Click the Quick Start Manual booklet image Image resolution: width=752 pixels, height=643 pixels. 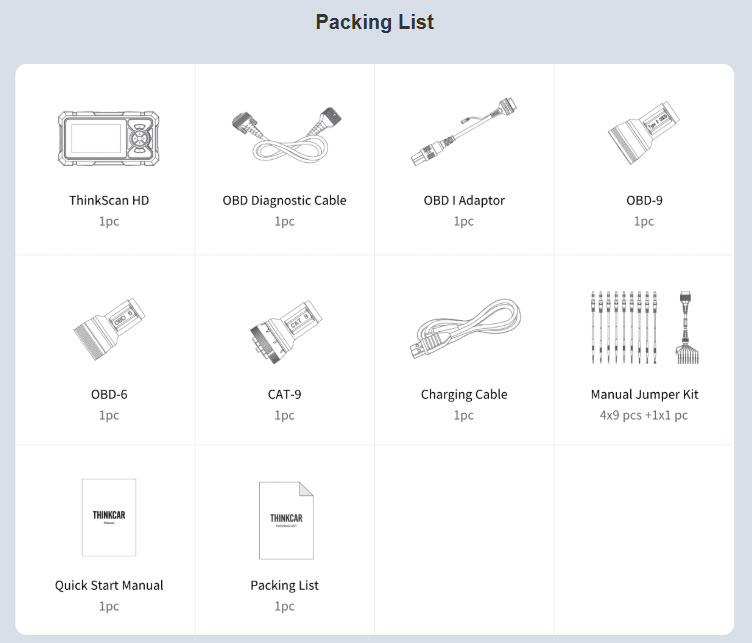[109, 517]
